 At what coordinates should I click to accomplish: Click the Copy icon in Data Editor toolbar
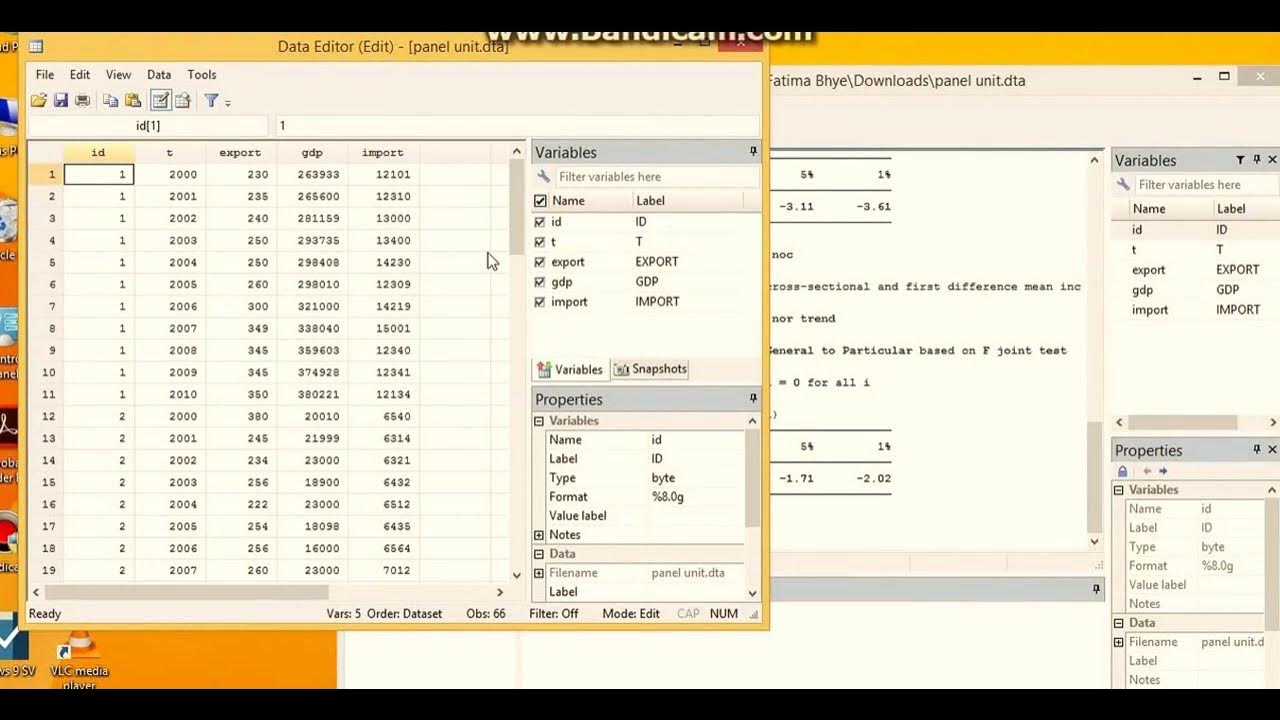110,101
